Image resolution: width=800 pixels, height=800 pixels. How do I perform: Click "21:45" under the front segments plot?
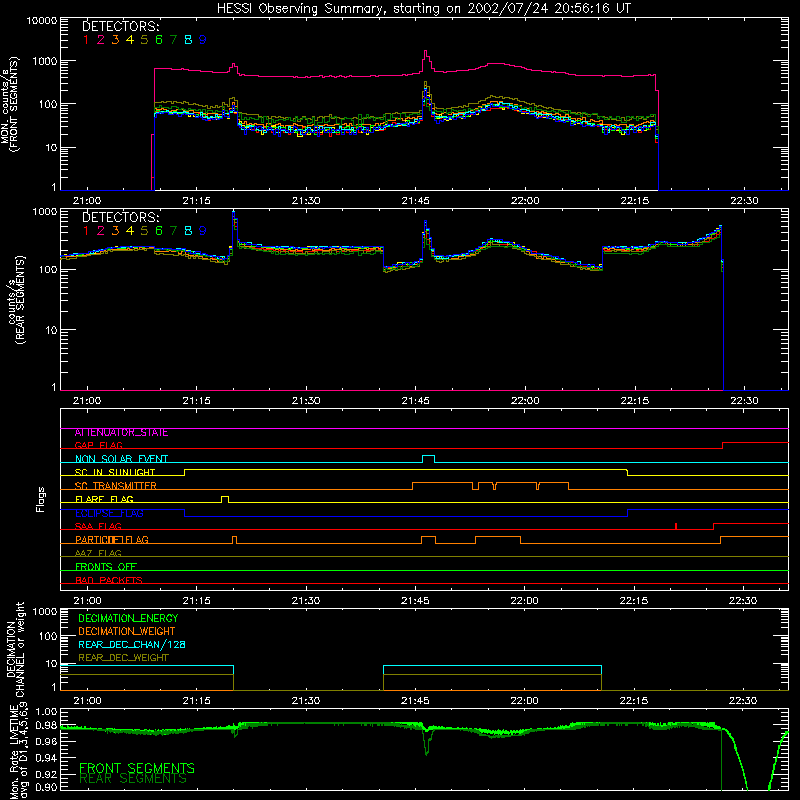click(415, 201)
